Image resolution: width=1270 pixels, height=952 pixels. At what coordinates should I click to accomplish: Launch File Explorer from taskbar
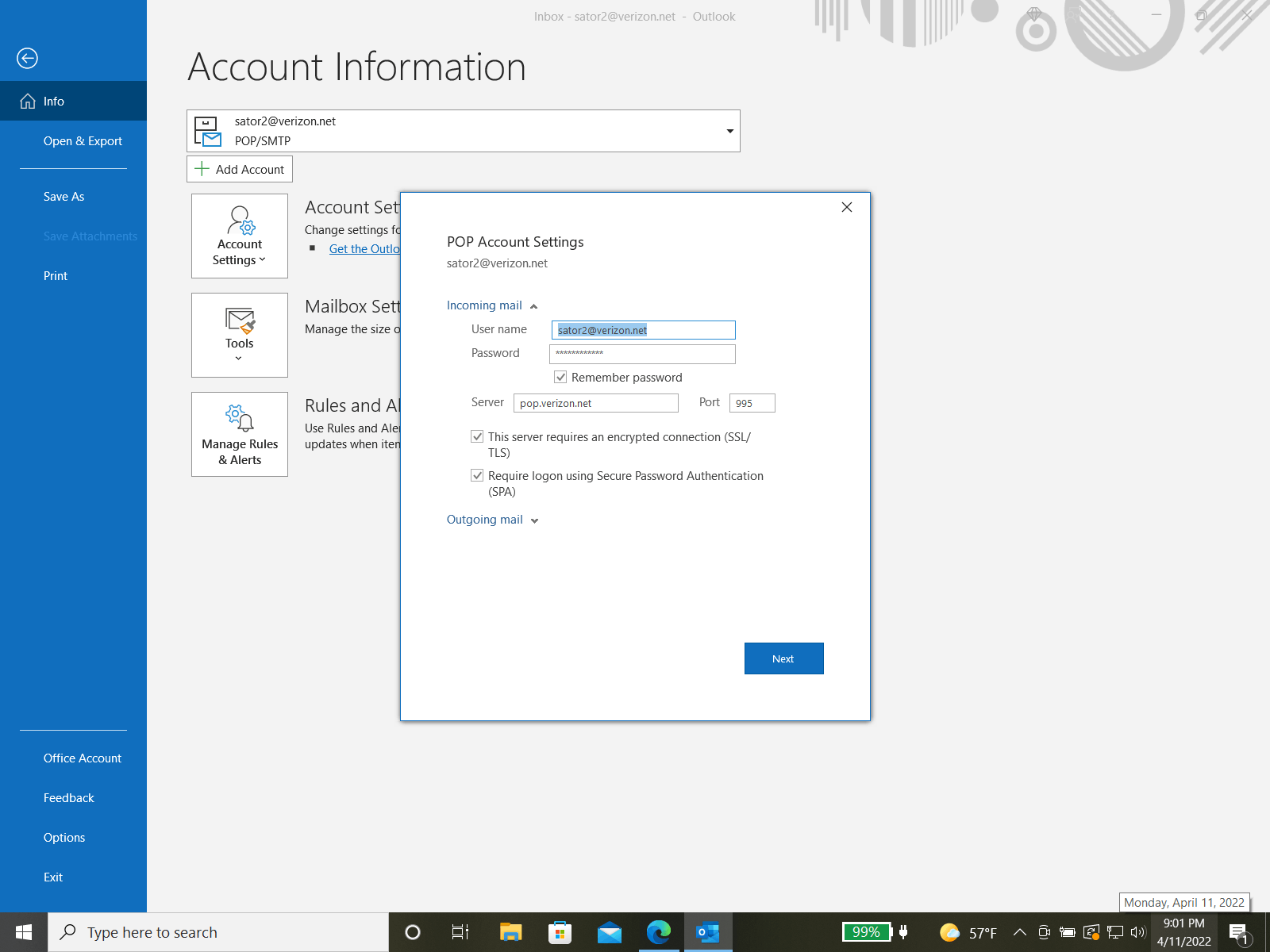pyautogui.click(x=510, y=932)
